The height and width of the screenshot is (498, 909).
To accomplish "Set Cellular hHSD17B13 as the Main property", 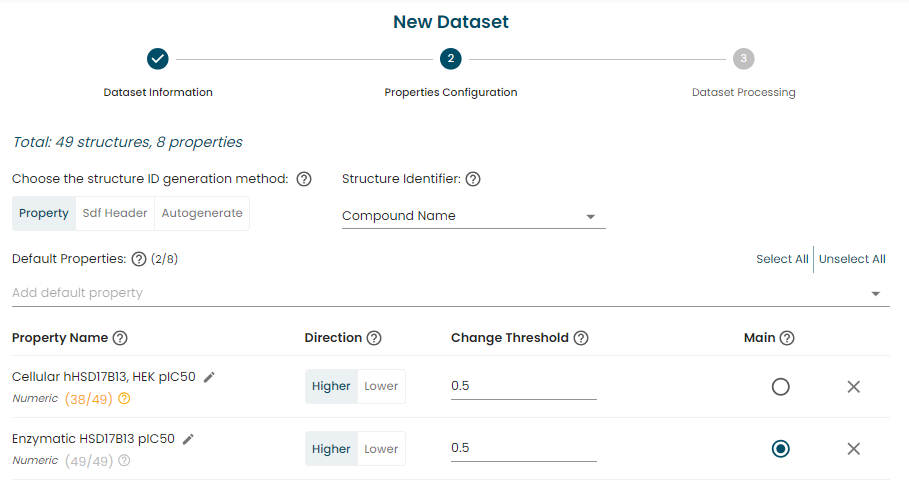I will tap(780, 387).
